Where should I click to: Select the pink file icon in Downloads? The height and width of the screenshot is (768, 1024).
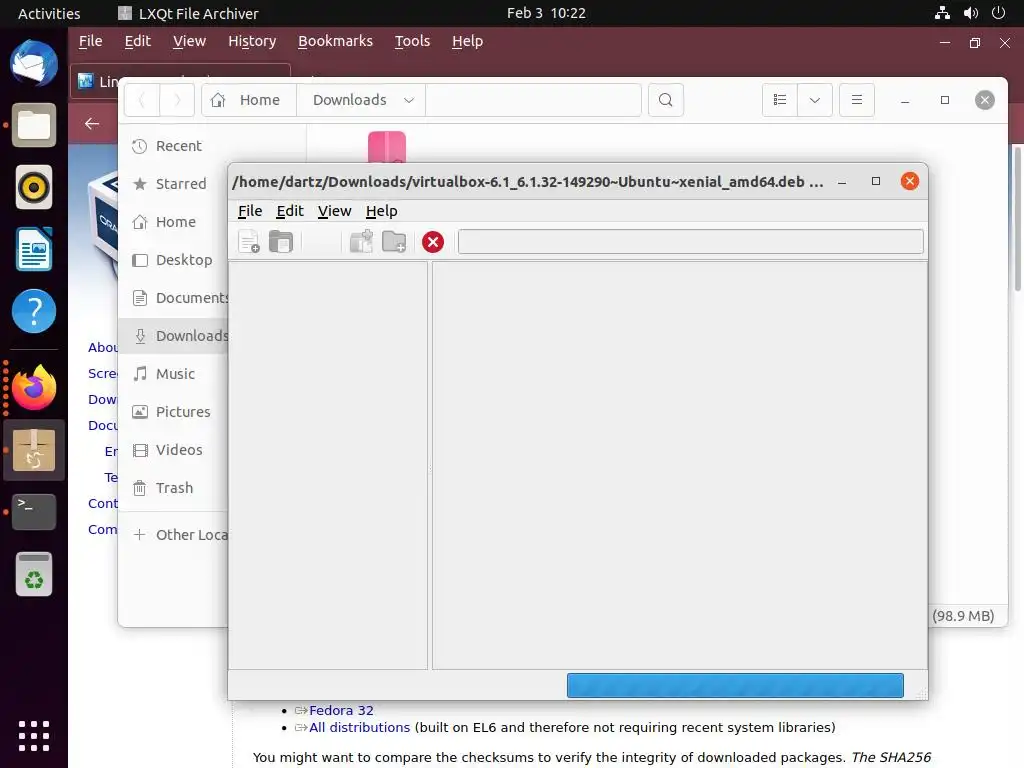387,147
